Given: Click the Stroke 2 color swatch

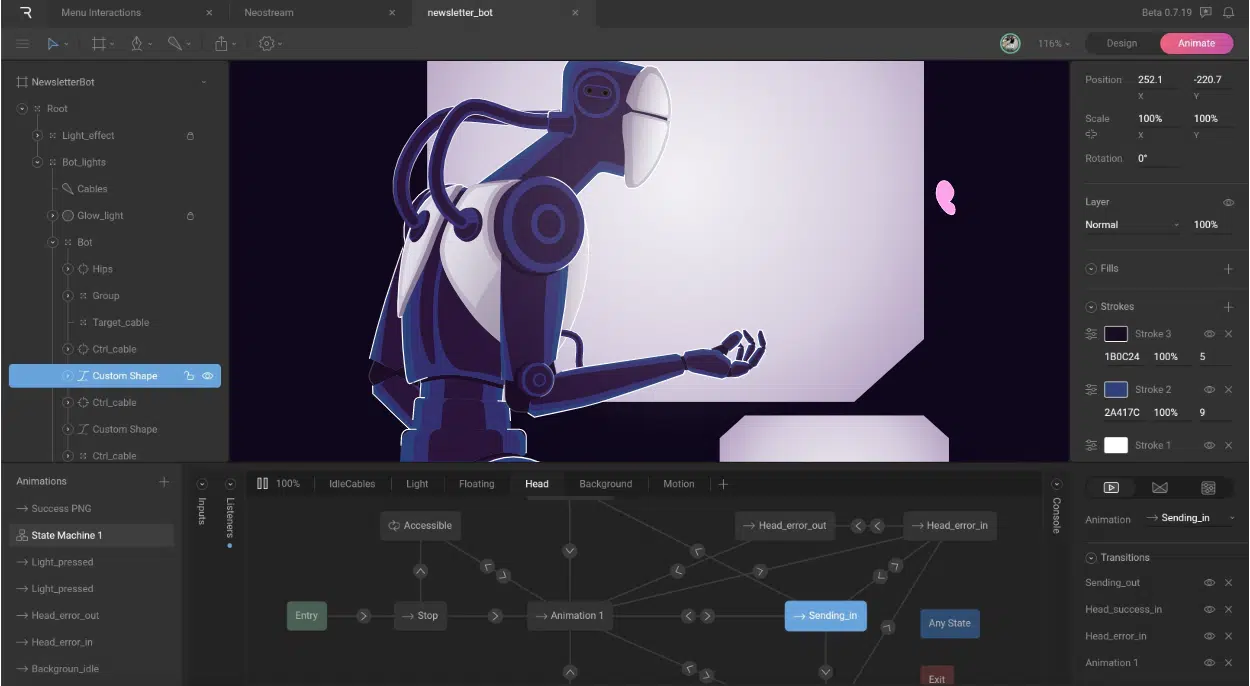Looking at the screenshot, I should coord(1115,390).
